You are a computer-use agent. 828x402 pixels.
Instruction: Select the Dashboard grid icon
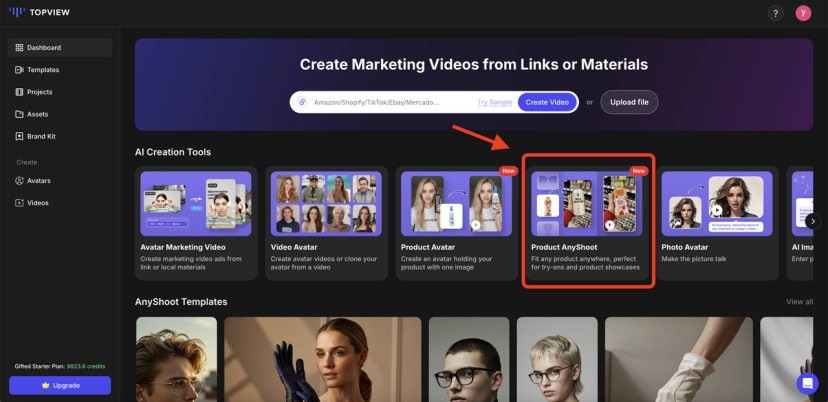pyautogui.click(x=19, y=48)
